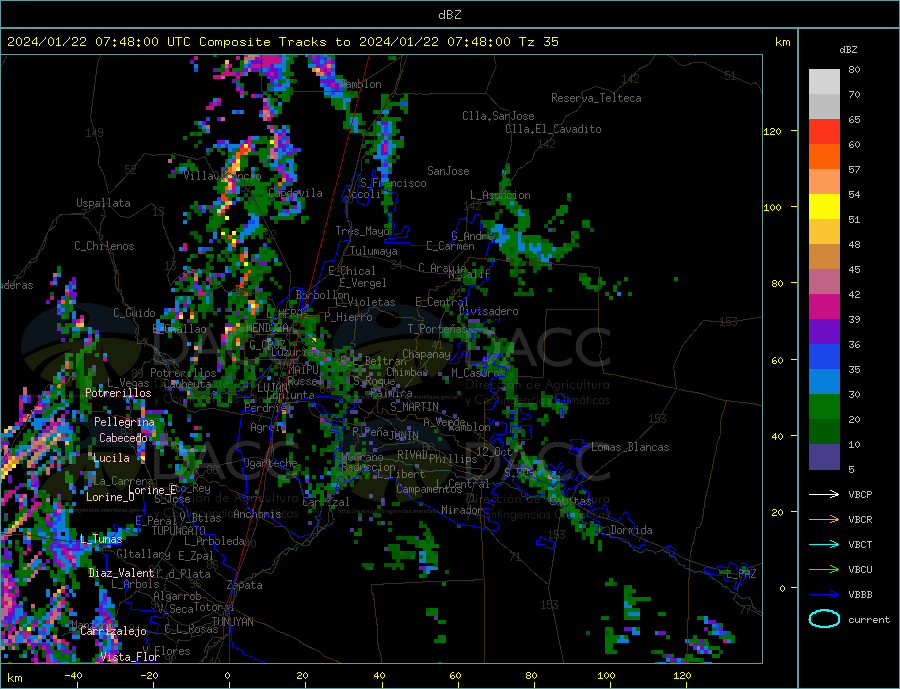Pick the bottom dark-purple legend swatch
The image size is (900, 689).
(824, 457)
